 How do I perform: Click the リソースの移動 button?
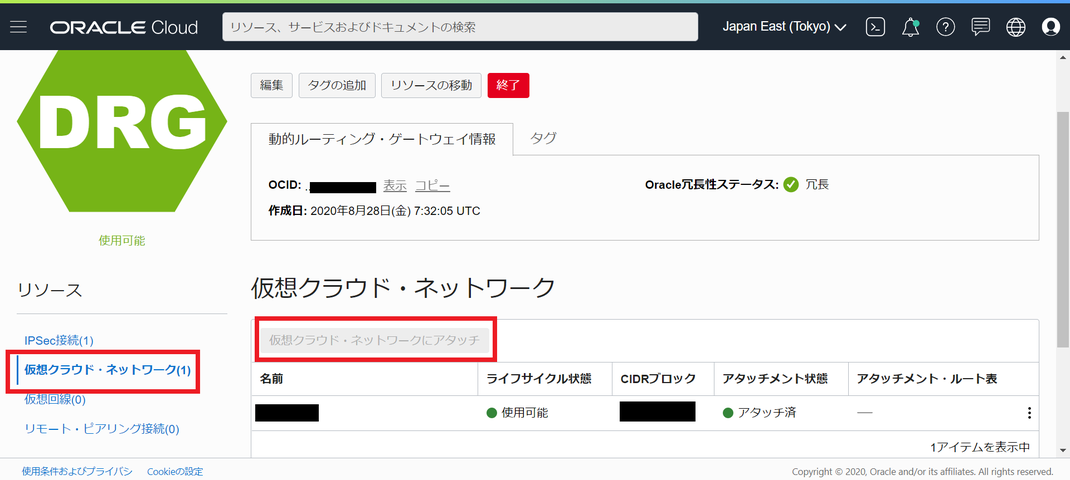tap(431, 85)
